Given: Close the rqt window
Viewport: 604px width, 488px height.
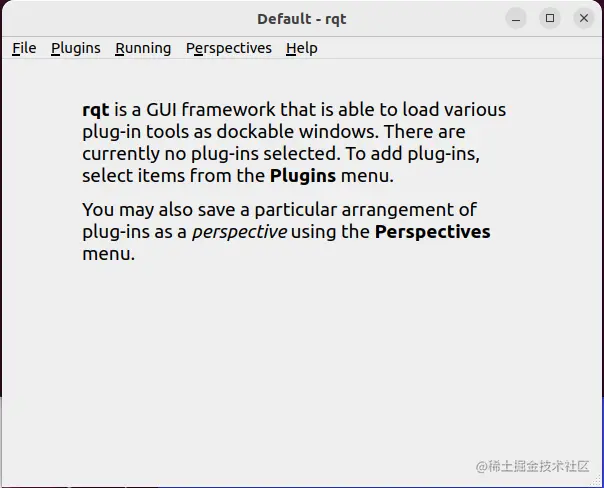Looking at the screenshot, I should tap(584, 18).
